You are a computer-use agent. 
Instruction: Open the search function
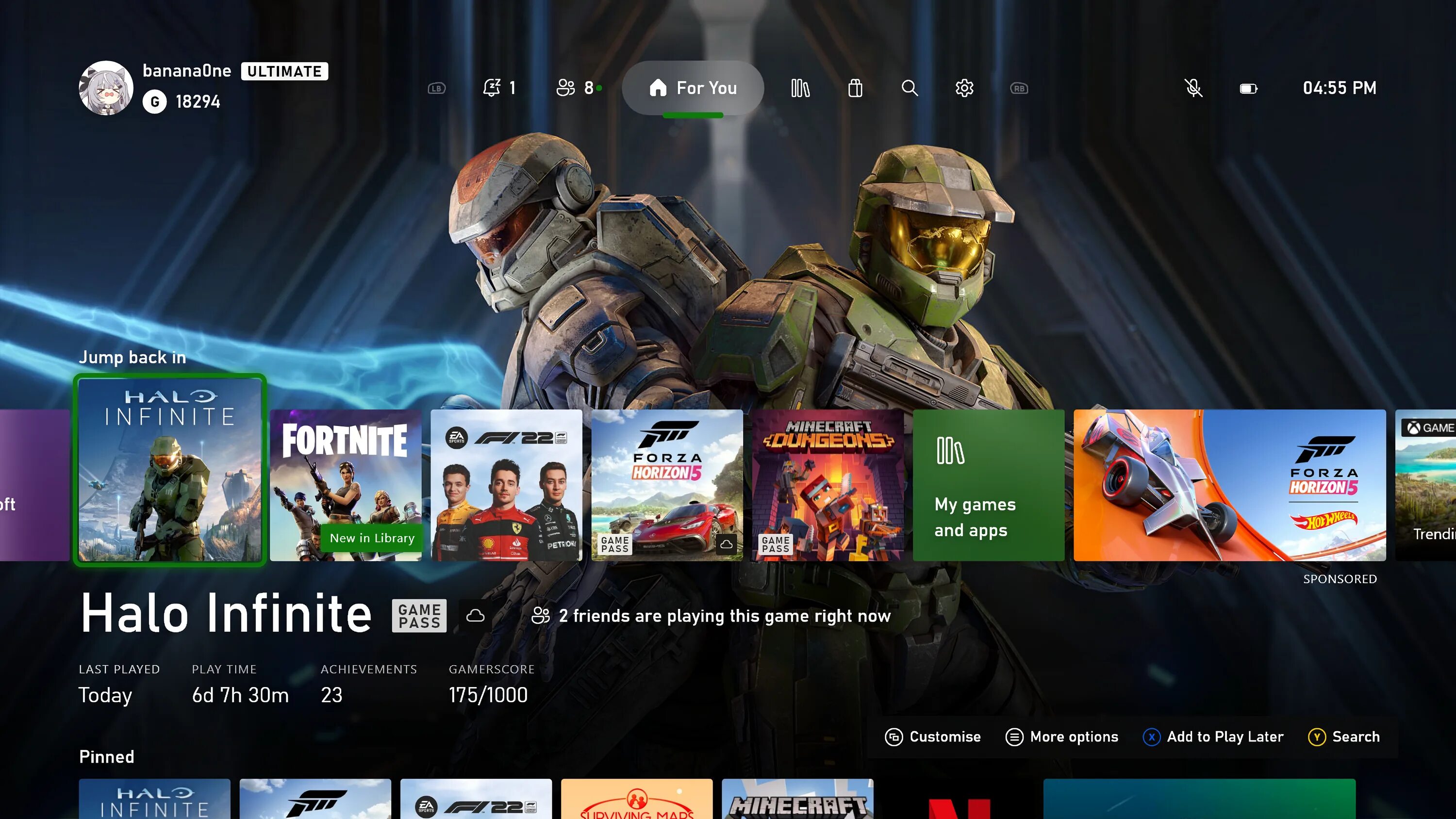[909, 88]
